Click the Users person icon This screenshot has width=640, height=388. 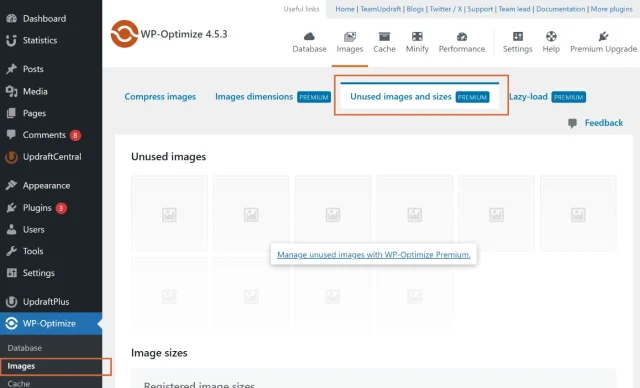(11, 229)
